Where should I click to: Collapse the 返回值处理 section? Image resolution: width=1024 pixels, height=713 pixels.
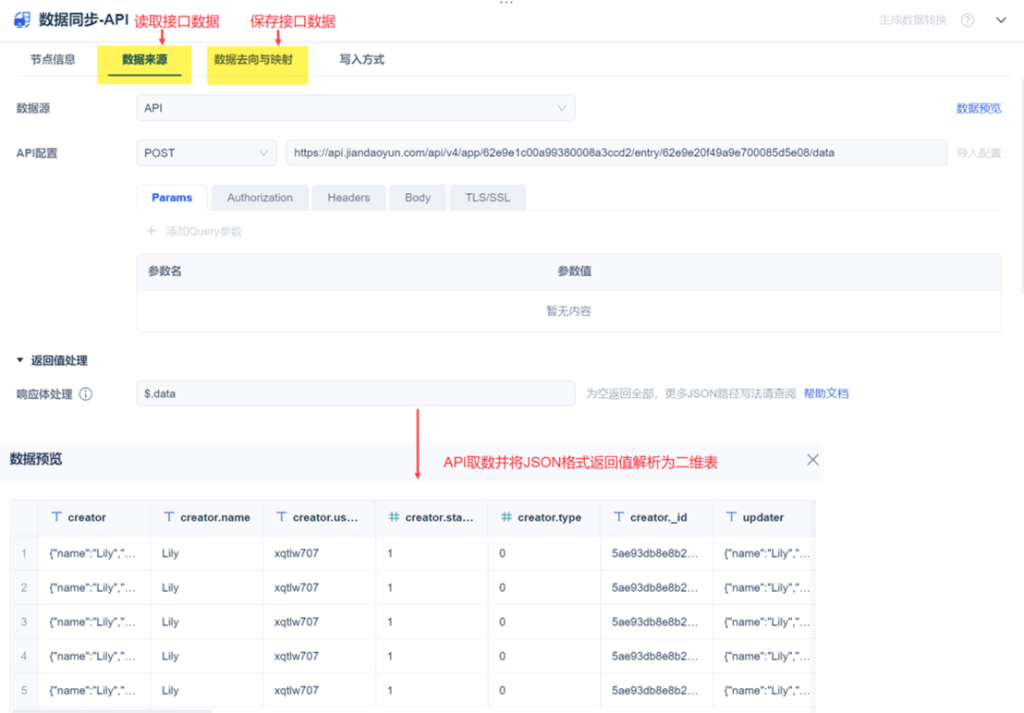[20, 360]
